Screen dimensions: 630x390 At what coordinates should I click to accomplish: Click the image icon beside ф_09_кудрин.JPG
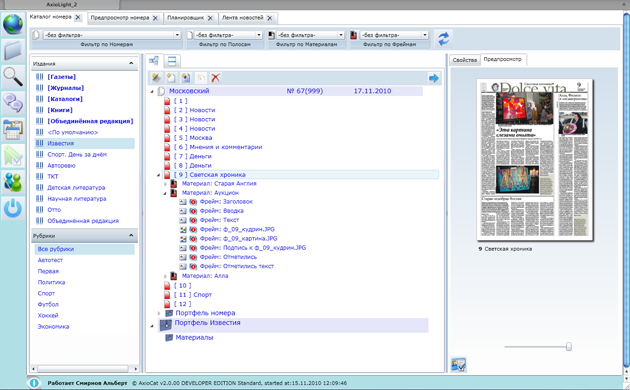point(183,229)
